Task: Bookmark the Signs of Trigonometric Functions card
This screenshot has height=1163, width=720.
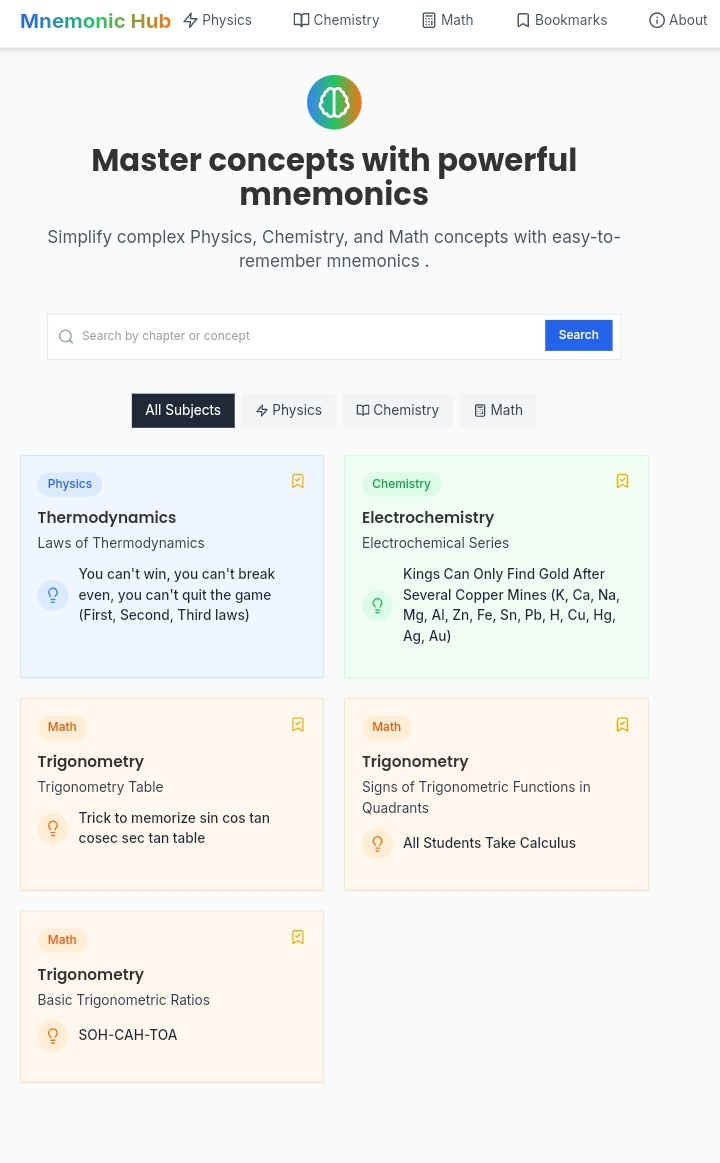Action: 622,724
